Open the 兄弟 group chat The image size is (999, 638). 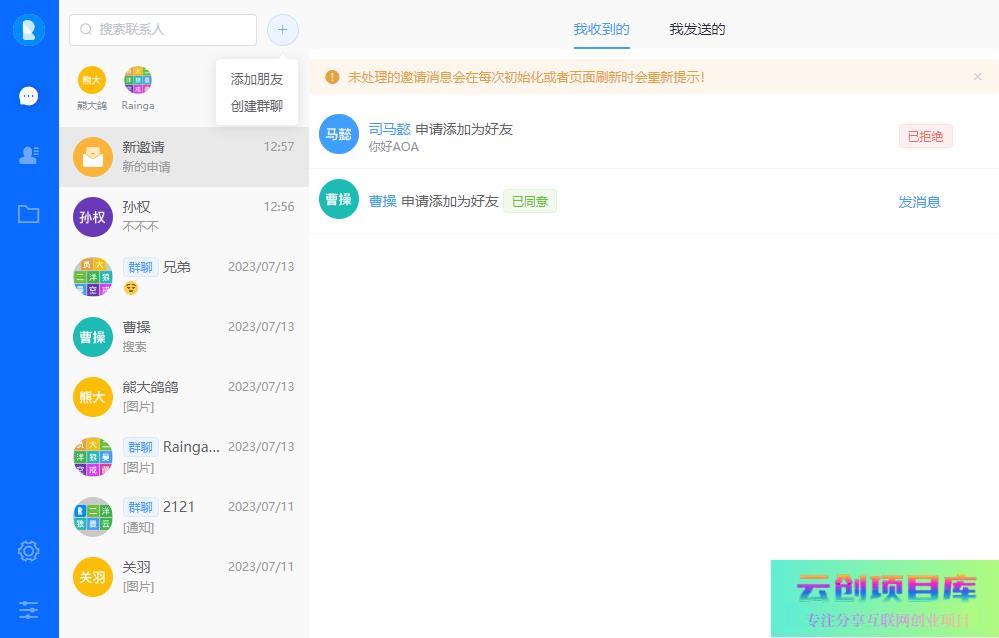pyautogui.click(x=183, y=276)
